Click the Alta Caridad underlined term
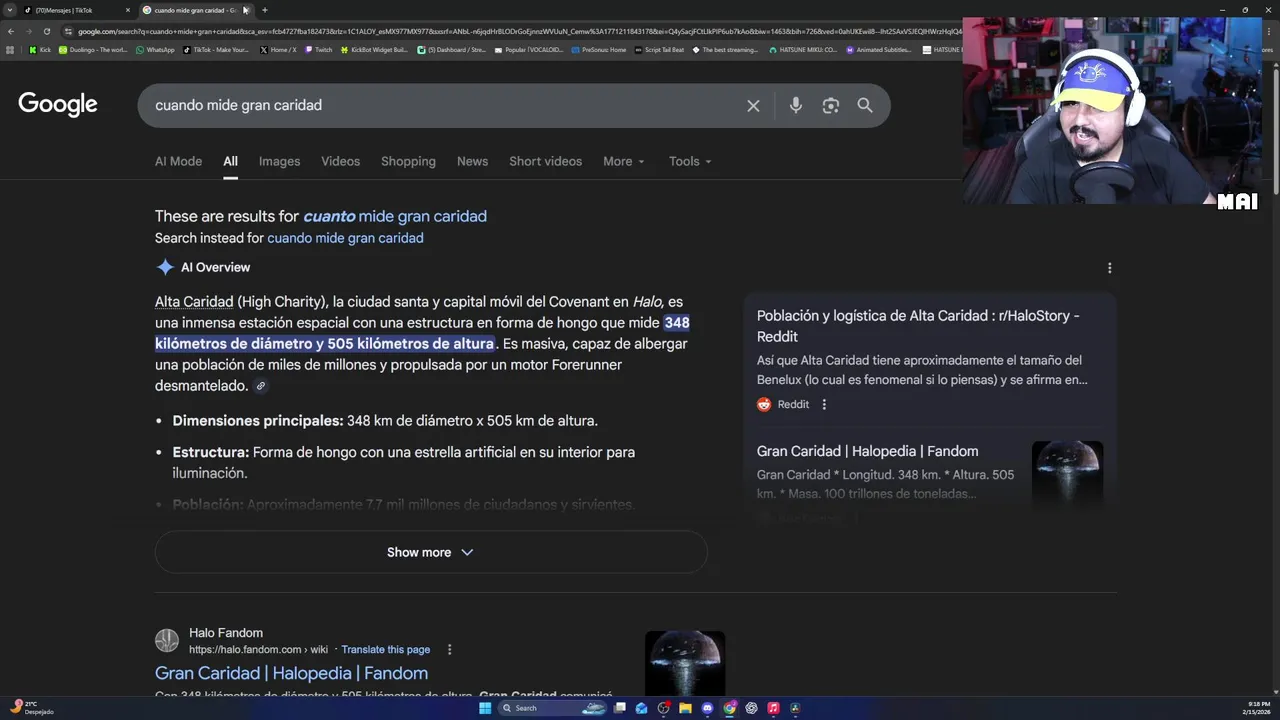Viewport: 1280px width, 720px height. pyautogui.click(x=194, y=302)
